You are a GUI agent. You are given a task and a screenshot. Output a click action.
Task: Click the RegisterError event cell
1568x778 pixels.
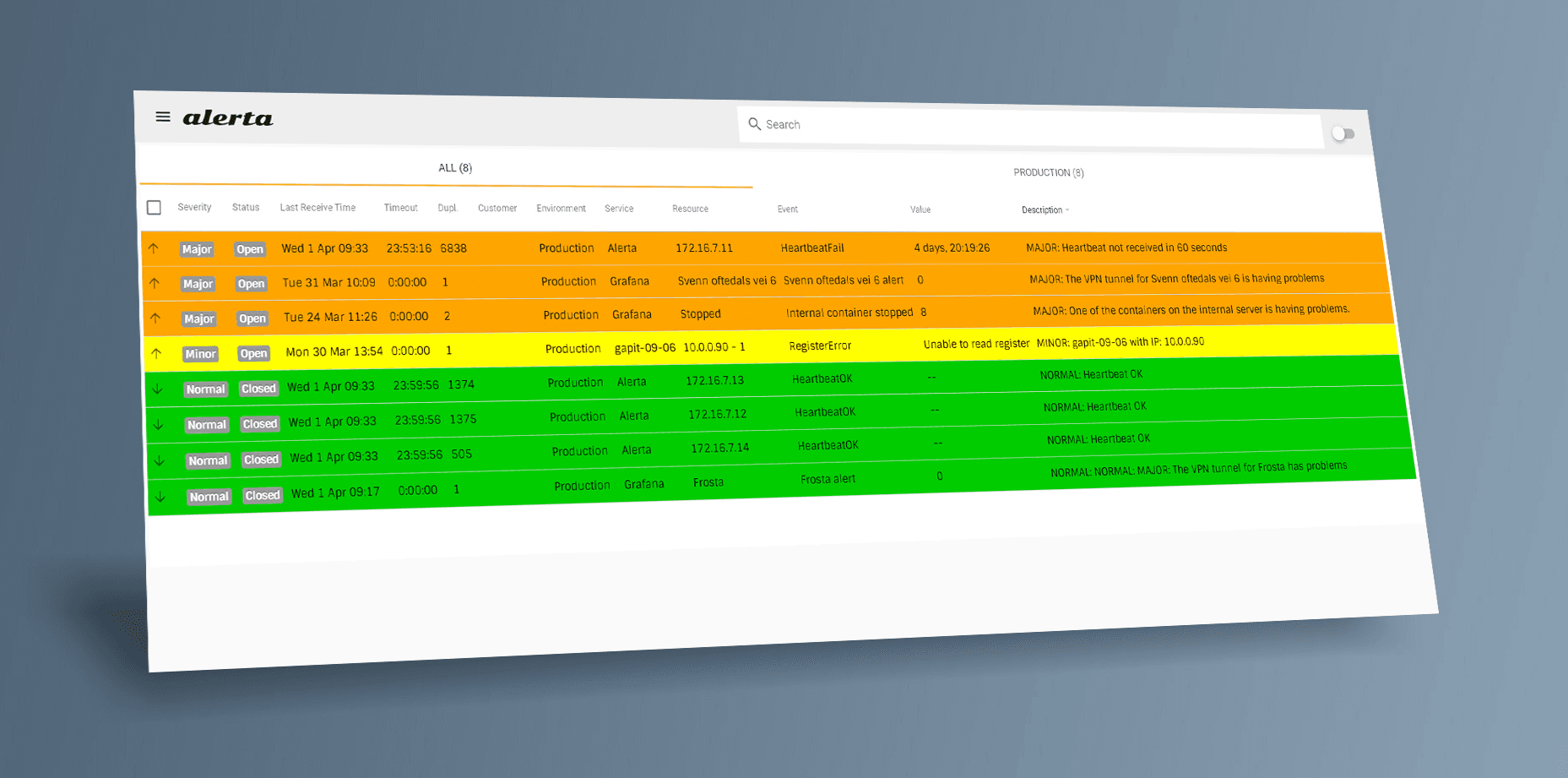[820, 345]
